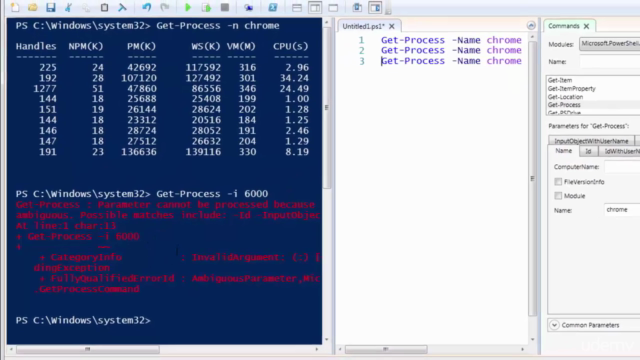Click the Show Command Window icon
Viewport: 640px width, 360px height.
pyautogui.click(x=357, y=7)
